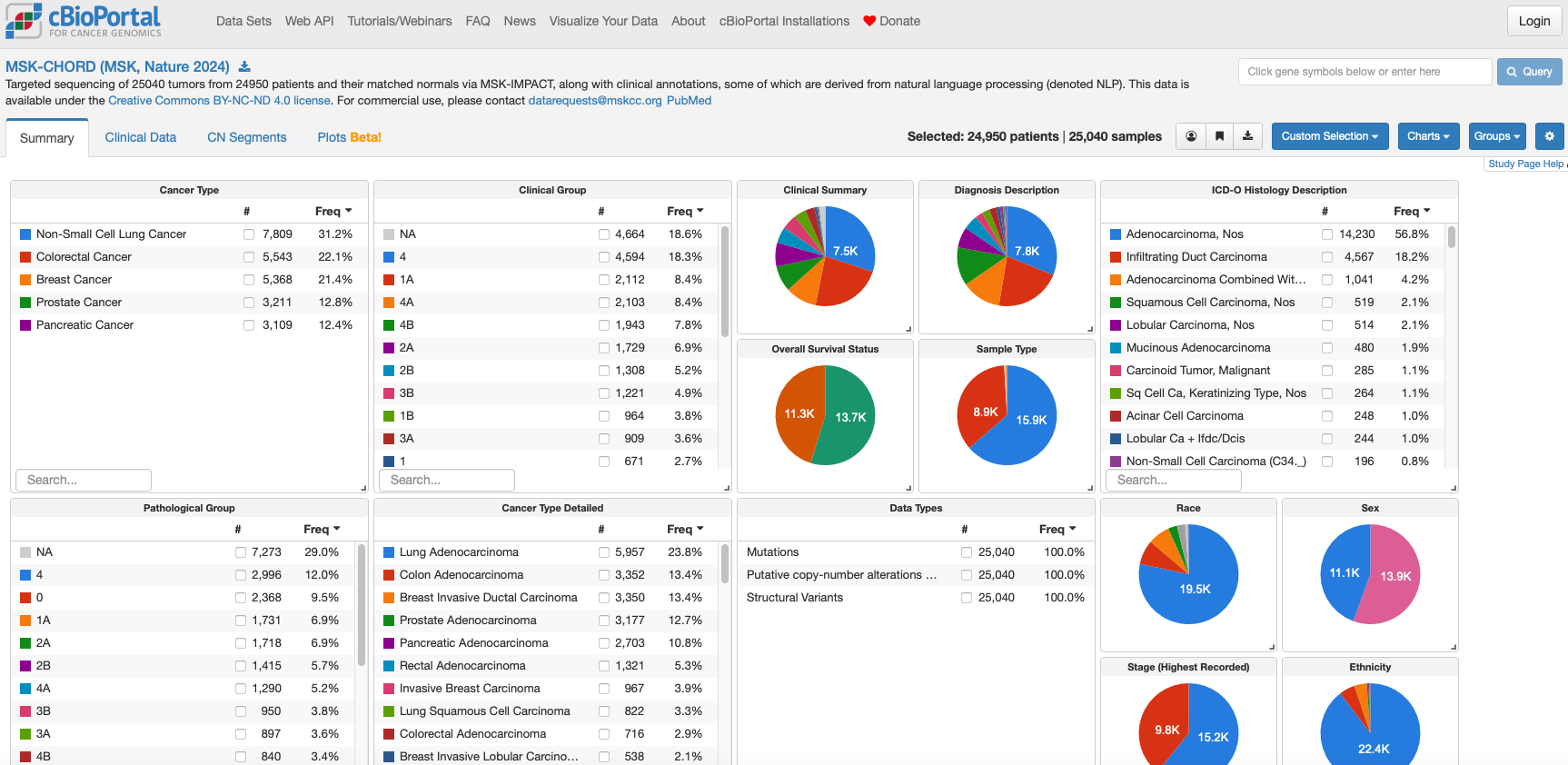Open the gear settings button
This screenshot has height=765, width=1568.
[x=1549, y=136]
